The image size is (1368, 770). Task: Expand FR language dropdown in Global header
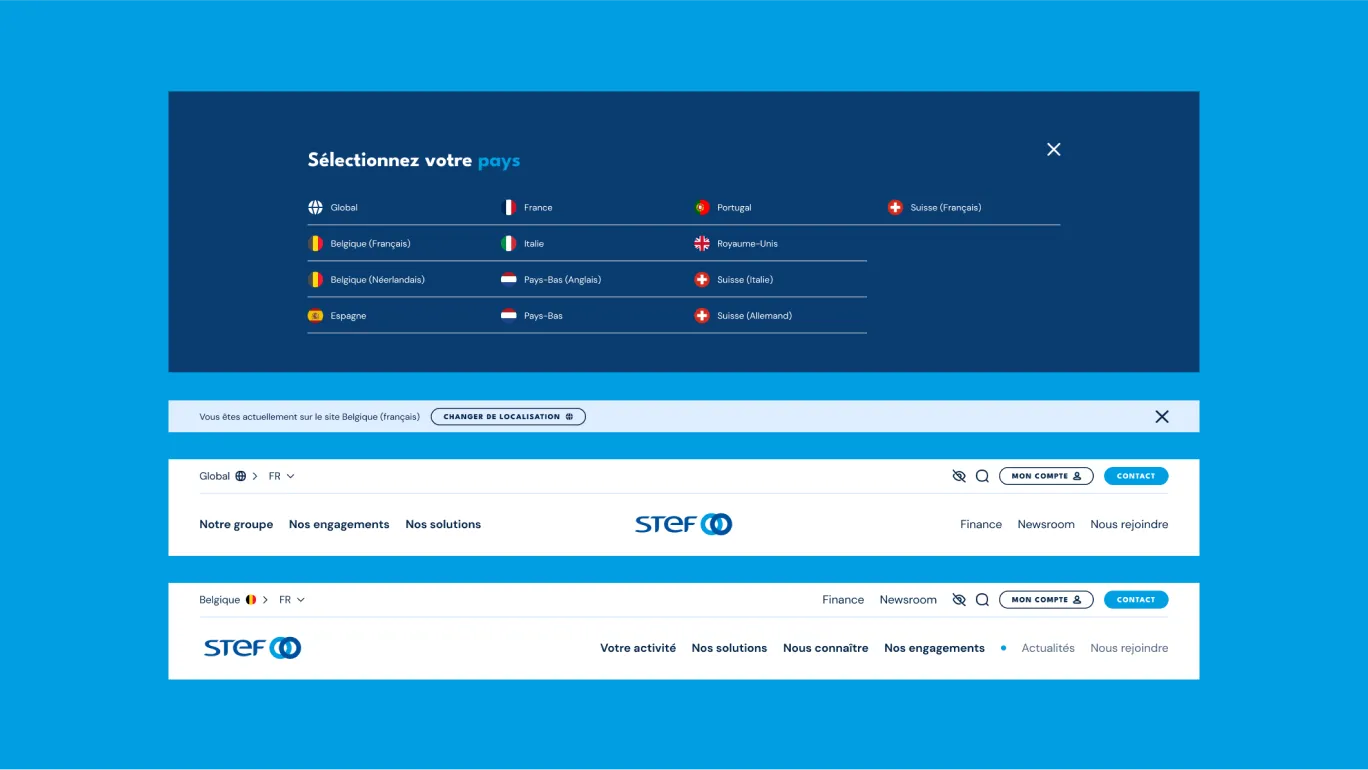(x=282, y=476)
